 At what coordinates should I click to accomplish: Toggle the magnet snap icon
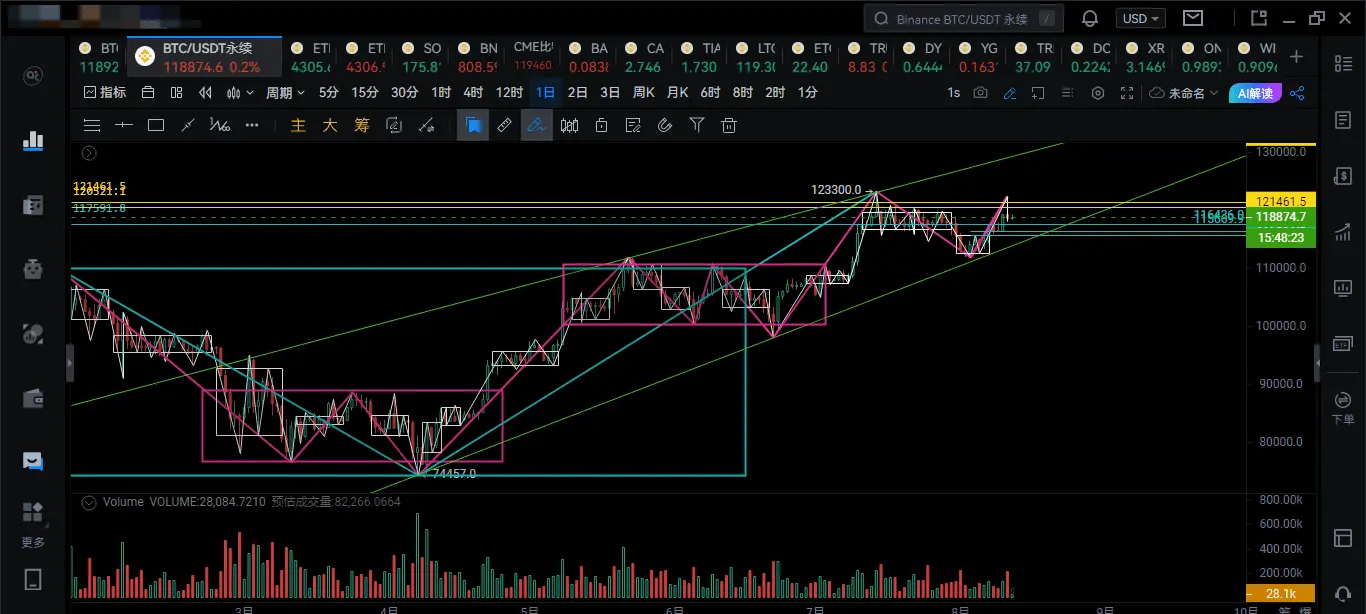(665, 125)
